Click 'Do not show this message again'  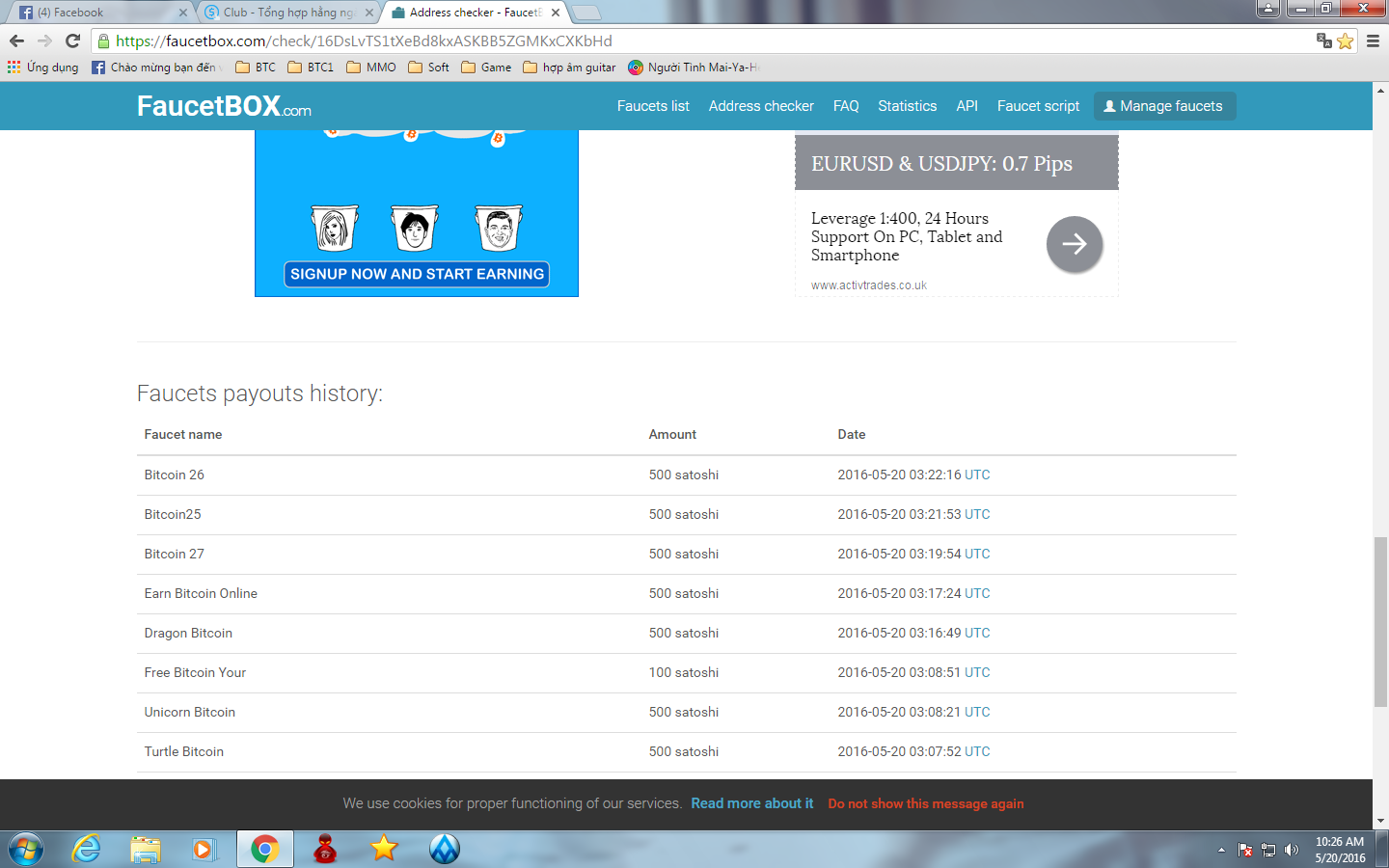(925, 803)
